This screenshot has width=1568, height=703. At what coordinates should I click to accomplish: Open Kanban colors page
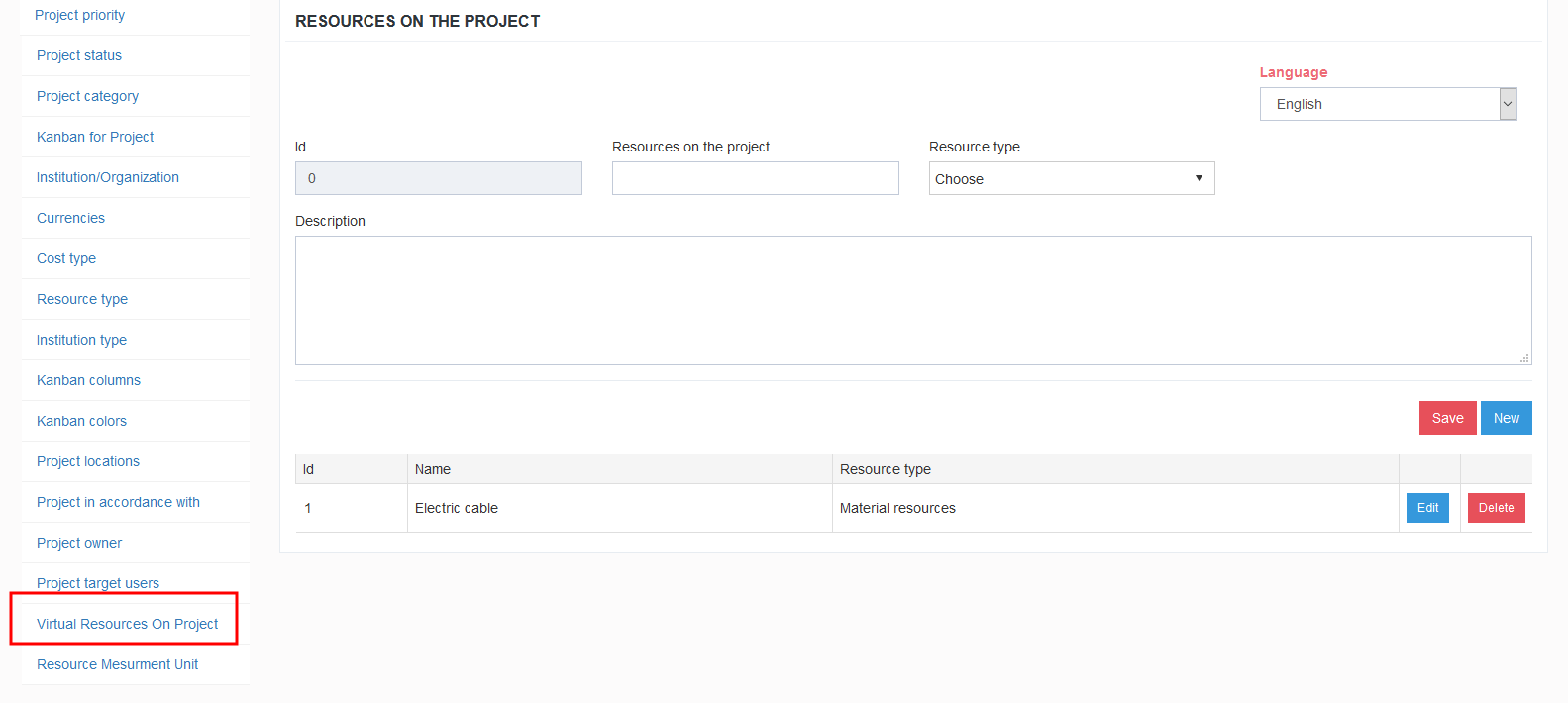pyautogui.click(x=81, y=421)
